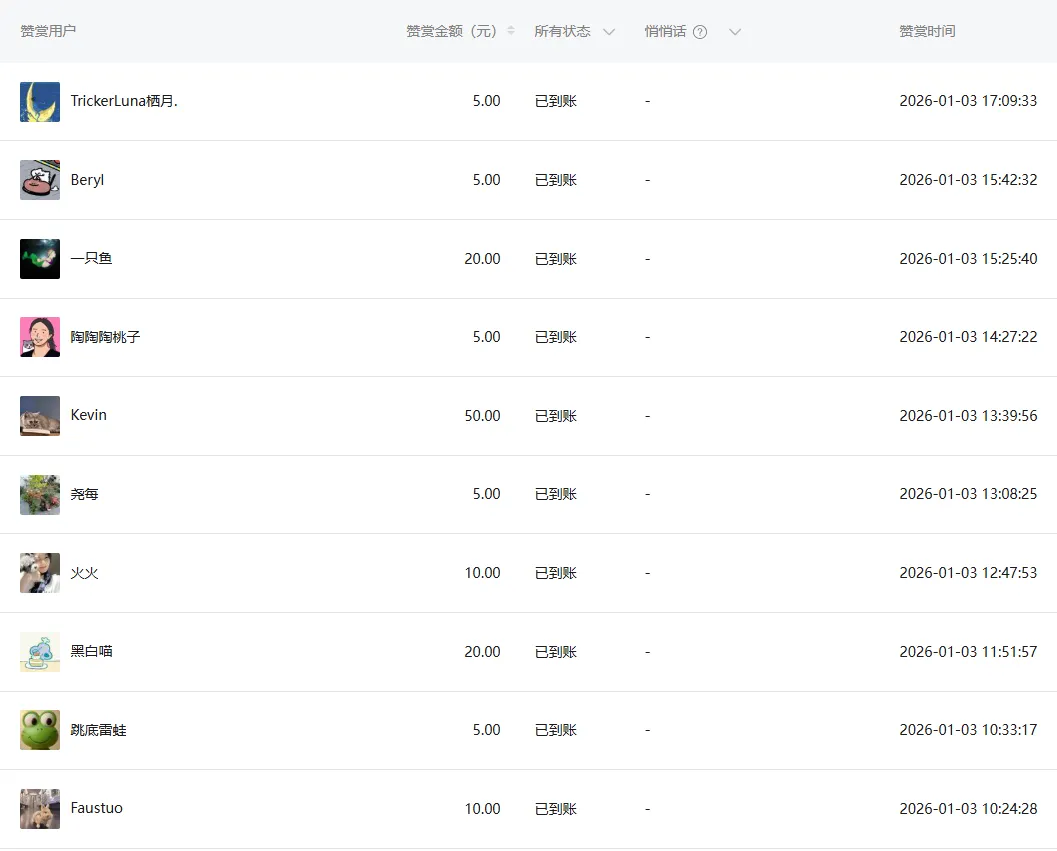Image resolution: width=1057 pixels, height=851 pixels.
Task: Click Faustuo's rabbit avatar
Action: [x=40, y=809]
